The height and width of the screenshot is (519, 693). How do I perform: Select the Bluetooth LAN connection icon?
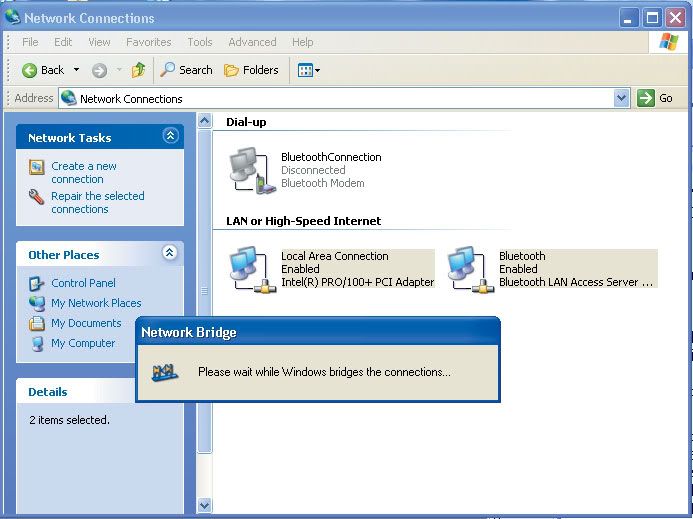point(470,269)
